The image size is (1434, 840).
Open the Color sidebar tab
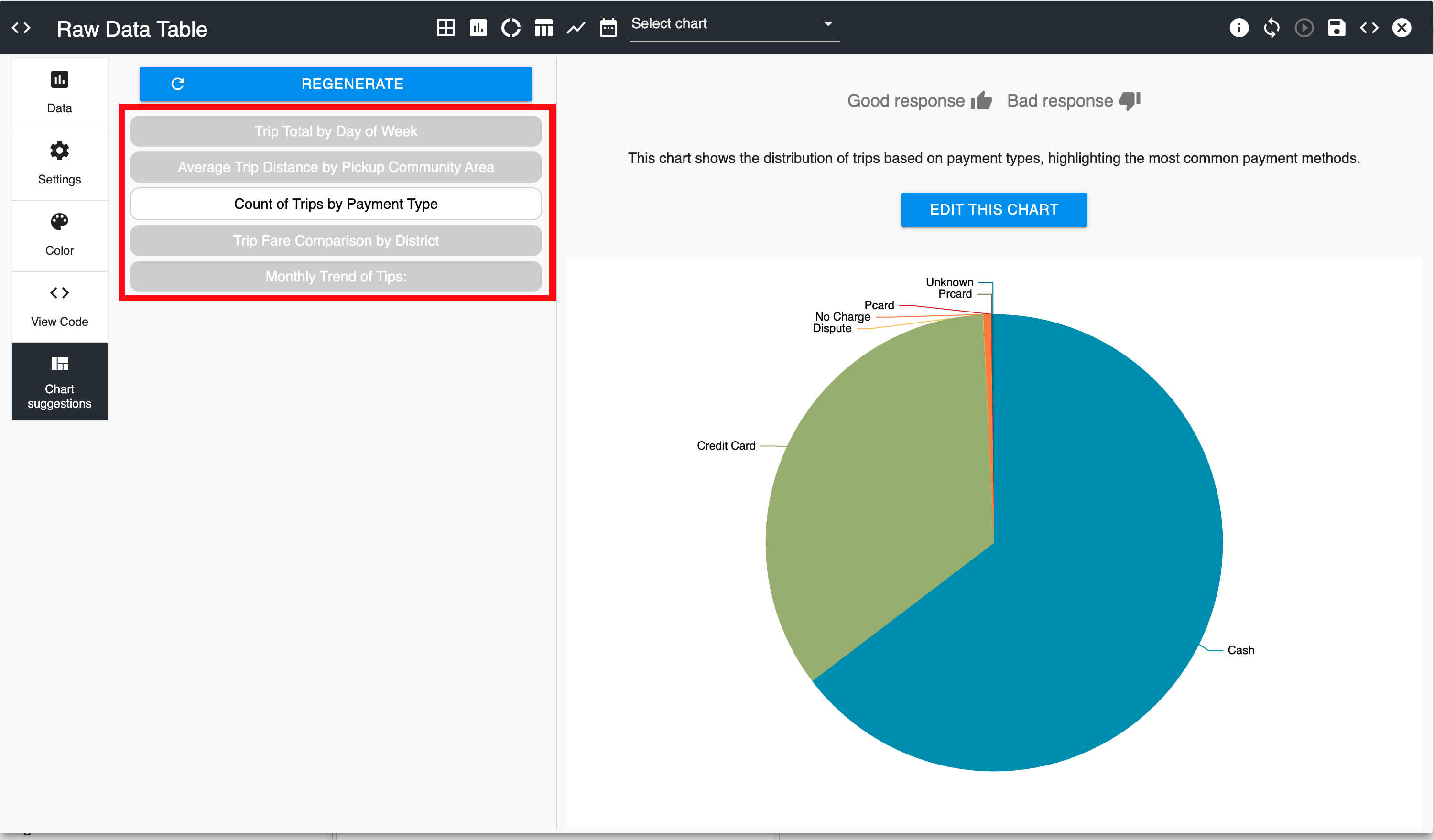pos(59,235)
